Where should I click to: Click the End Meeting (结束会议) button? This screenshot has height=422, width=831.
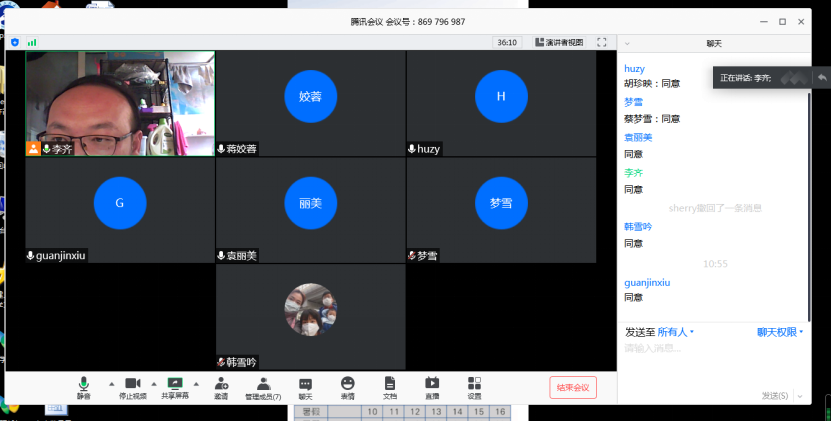point(573,387)
